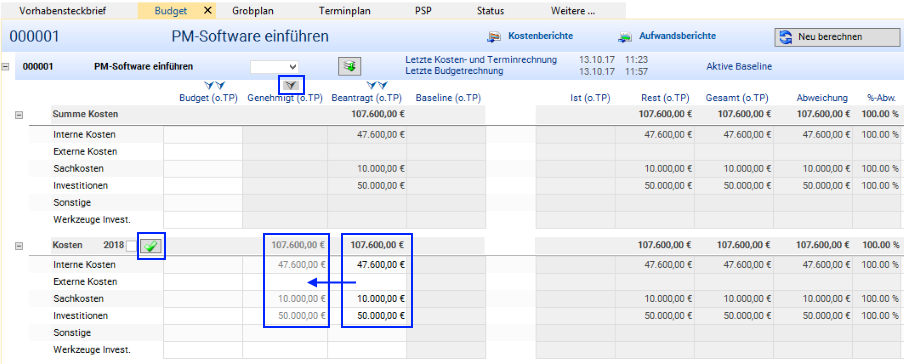Select the Beantragt cell for Externe Kosten 2018
904x364 pixels.
(367, 282)
